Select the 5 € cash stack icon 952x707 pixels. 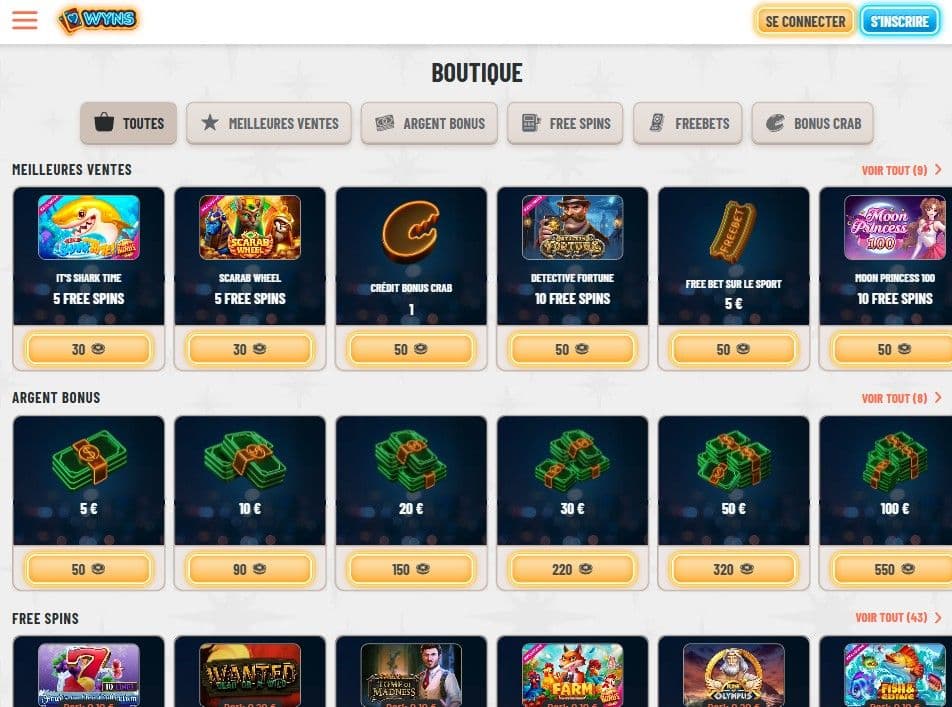[x=89, y=461]
